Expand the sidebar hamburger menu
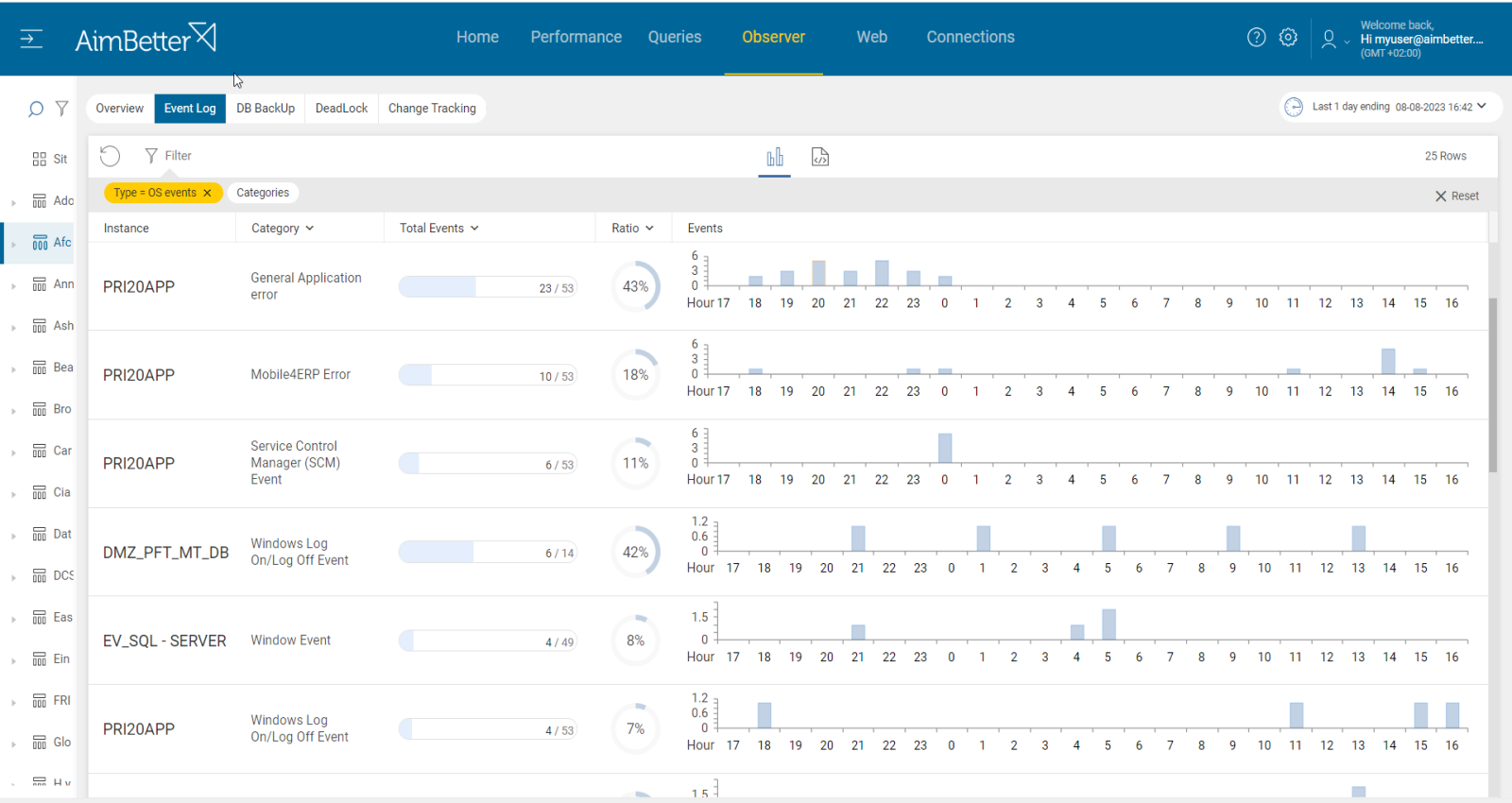 [x=31, y=39]
